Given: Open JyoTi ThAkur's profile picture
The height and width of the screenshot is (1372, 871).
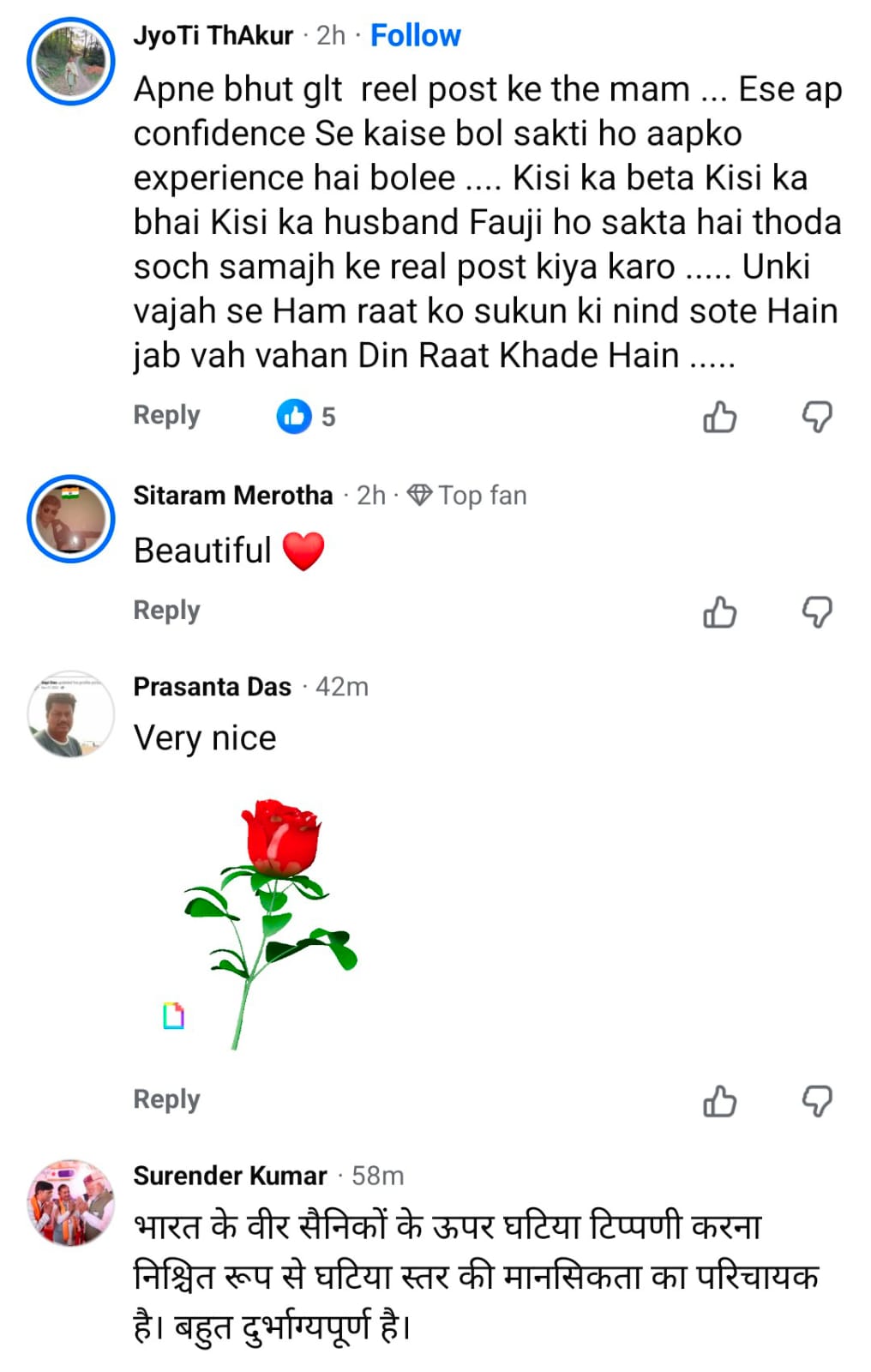Looking at the screenshot, I should pyautogui.click(x=70, y=62).
